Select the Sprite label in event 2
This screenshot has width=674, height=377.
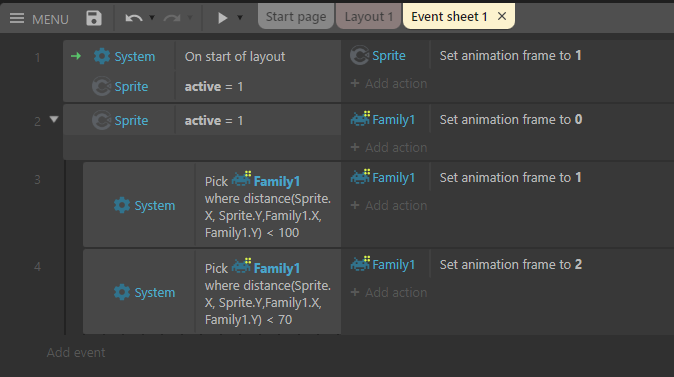click(131, 120)
